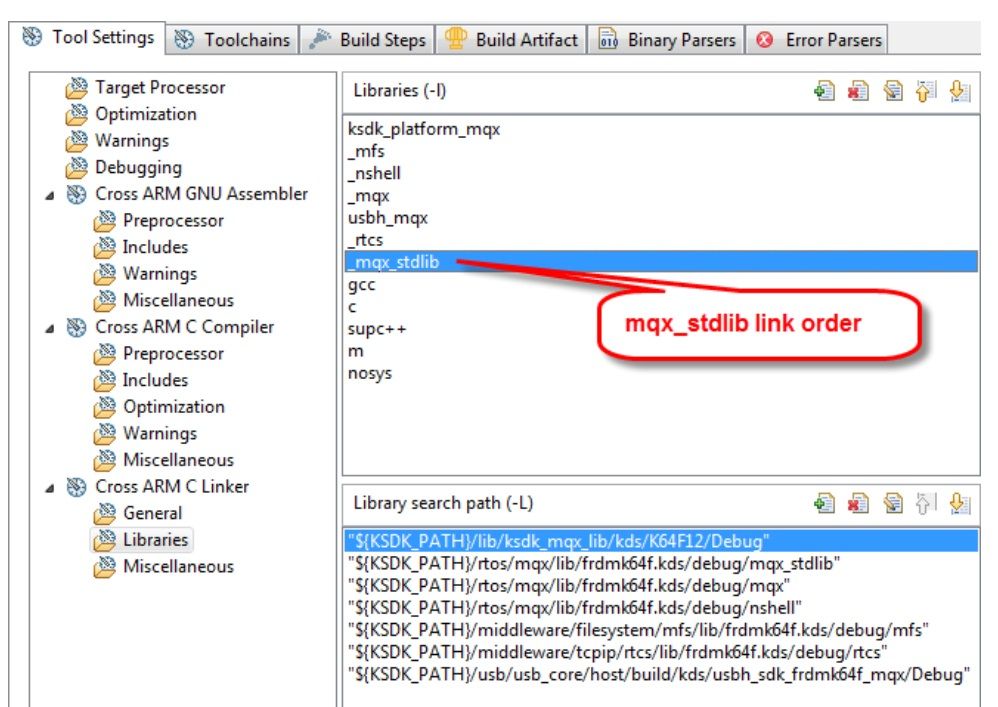Select Target Processor settings

[145, 88]
